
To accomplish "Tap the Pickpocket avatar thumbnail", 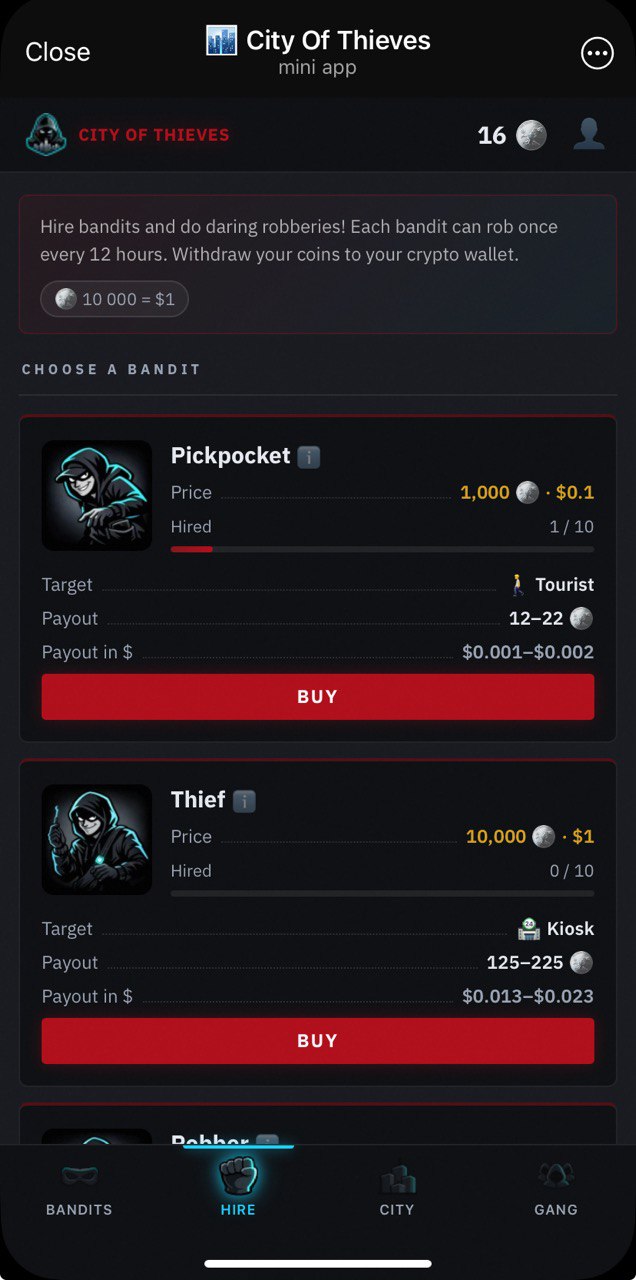I will (x=97, y=495).
